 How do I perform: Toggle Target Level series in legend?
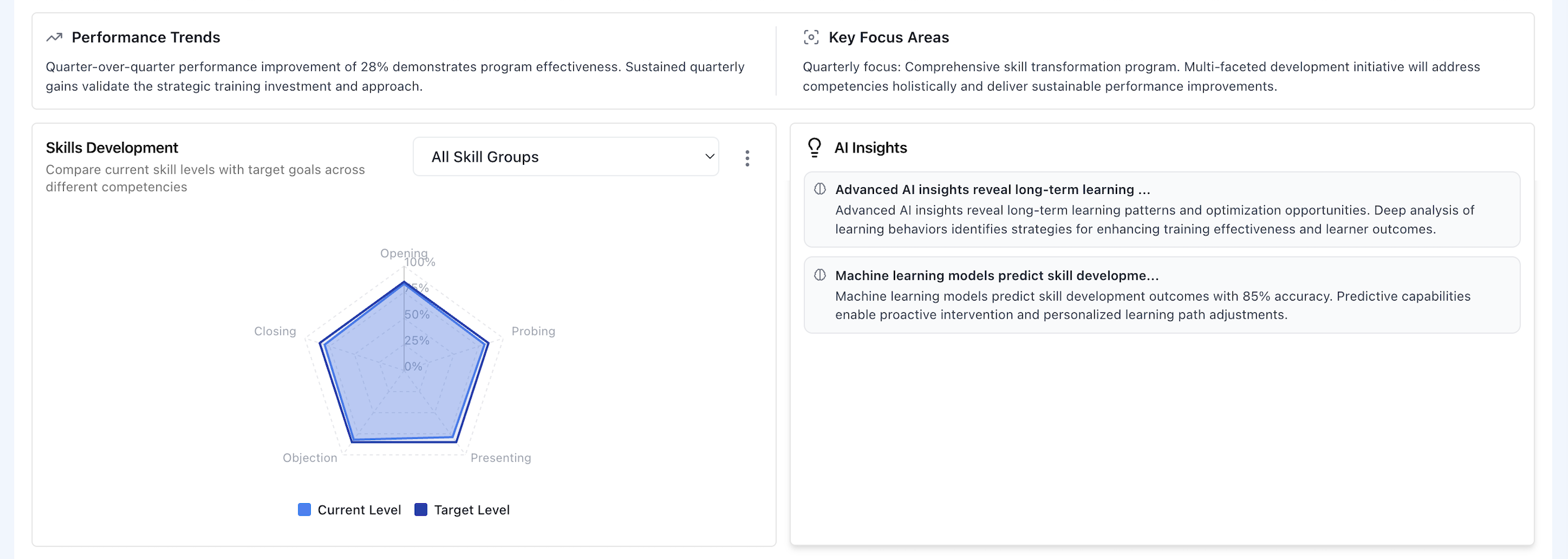coord(471,510)
